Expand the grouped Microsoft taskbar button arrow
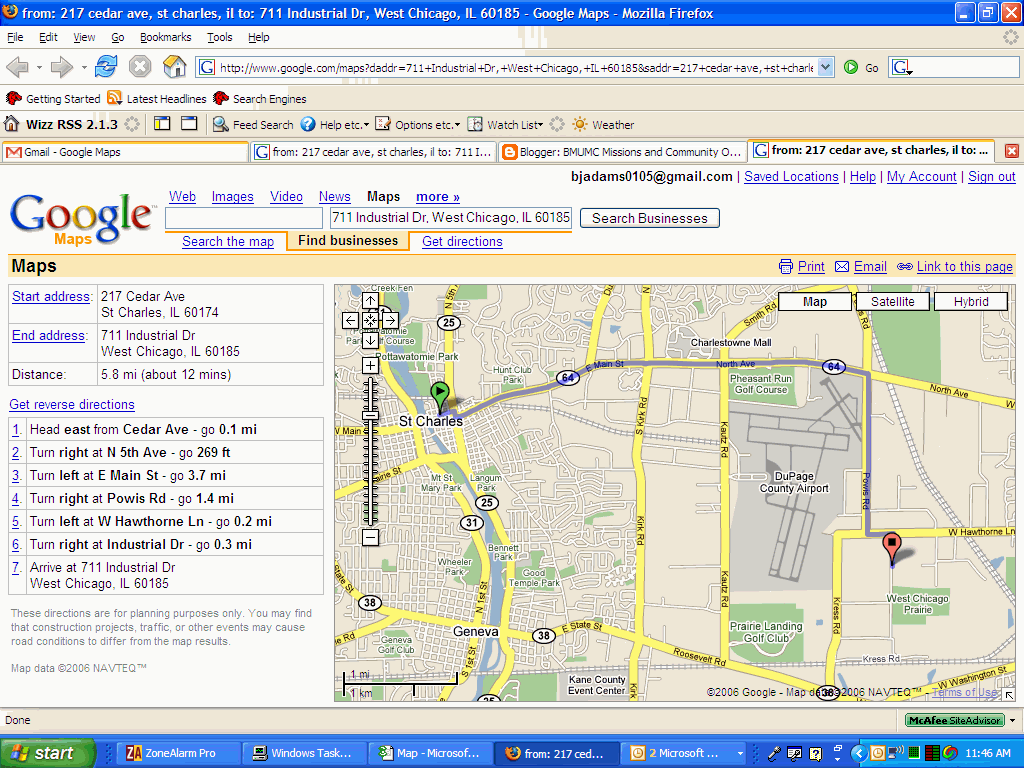 point(740,753)
